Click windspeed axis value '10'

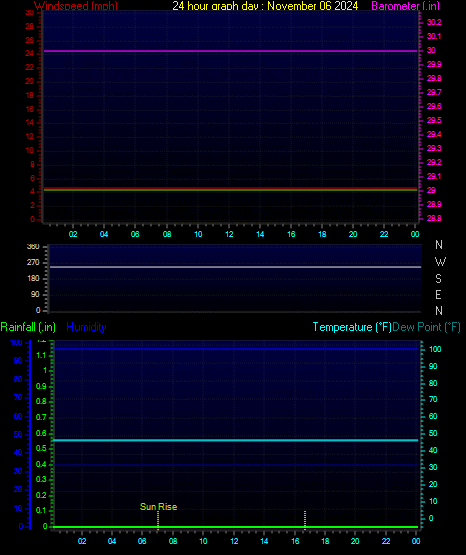30,150
